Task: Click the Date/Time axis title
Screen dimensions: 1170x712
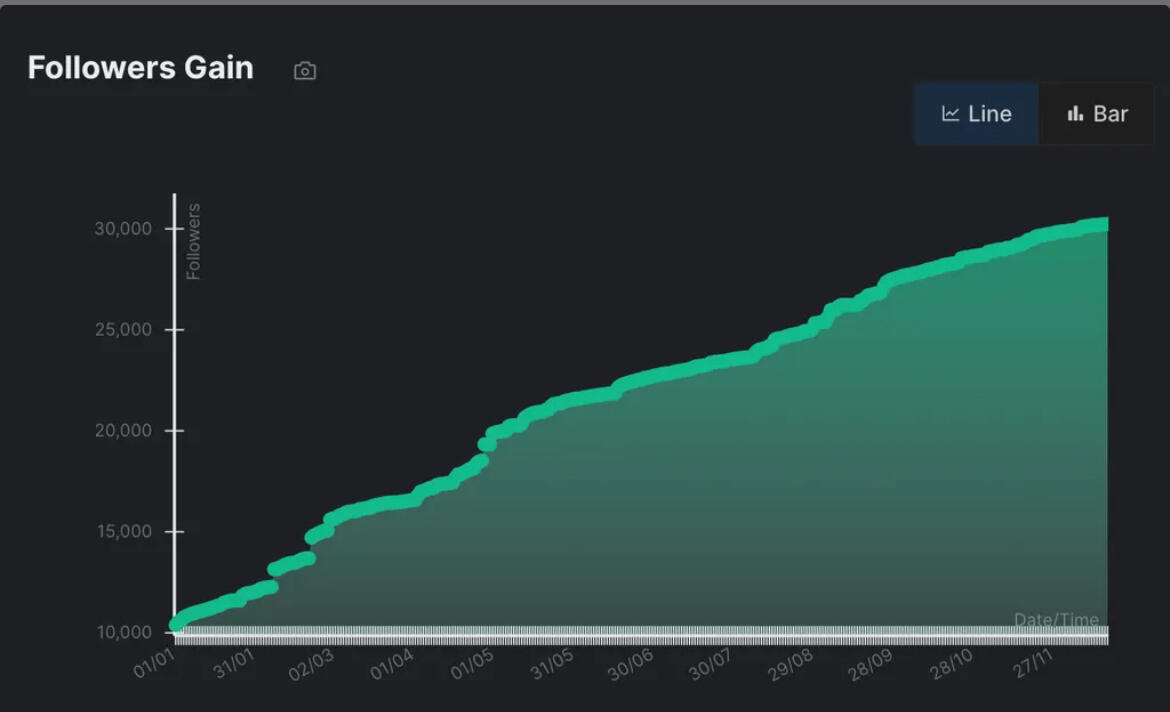Action: tap(1056, 620)
